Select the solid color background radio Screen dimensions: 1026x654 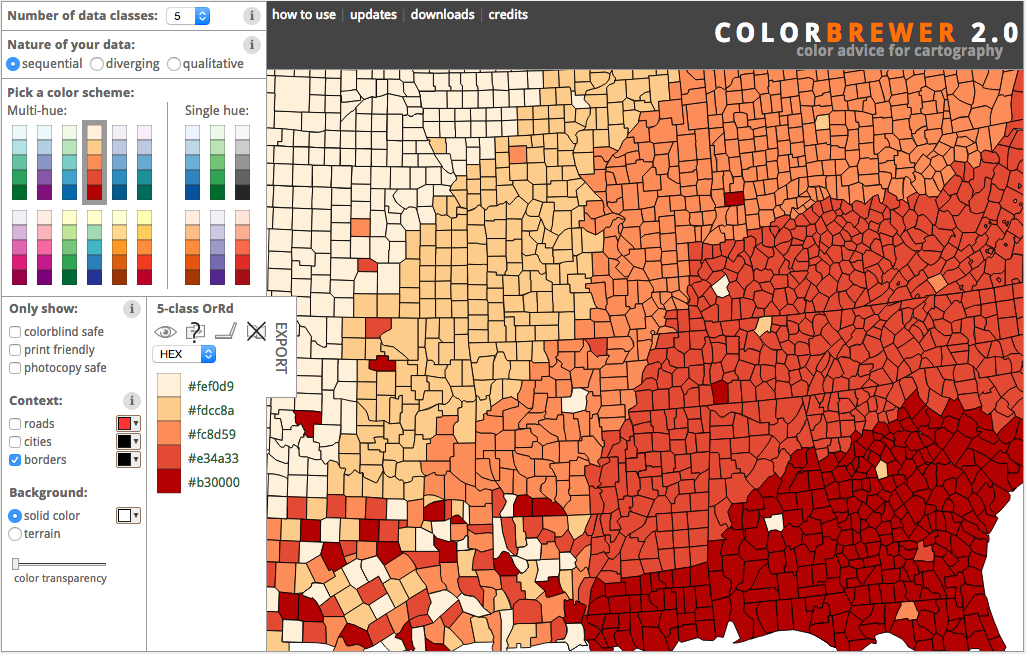point(14,516)
